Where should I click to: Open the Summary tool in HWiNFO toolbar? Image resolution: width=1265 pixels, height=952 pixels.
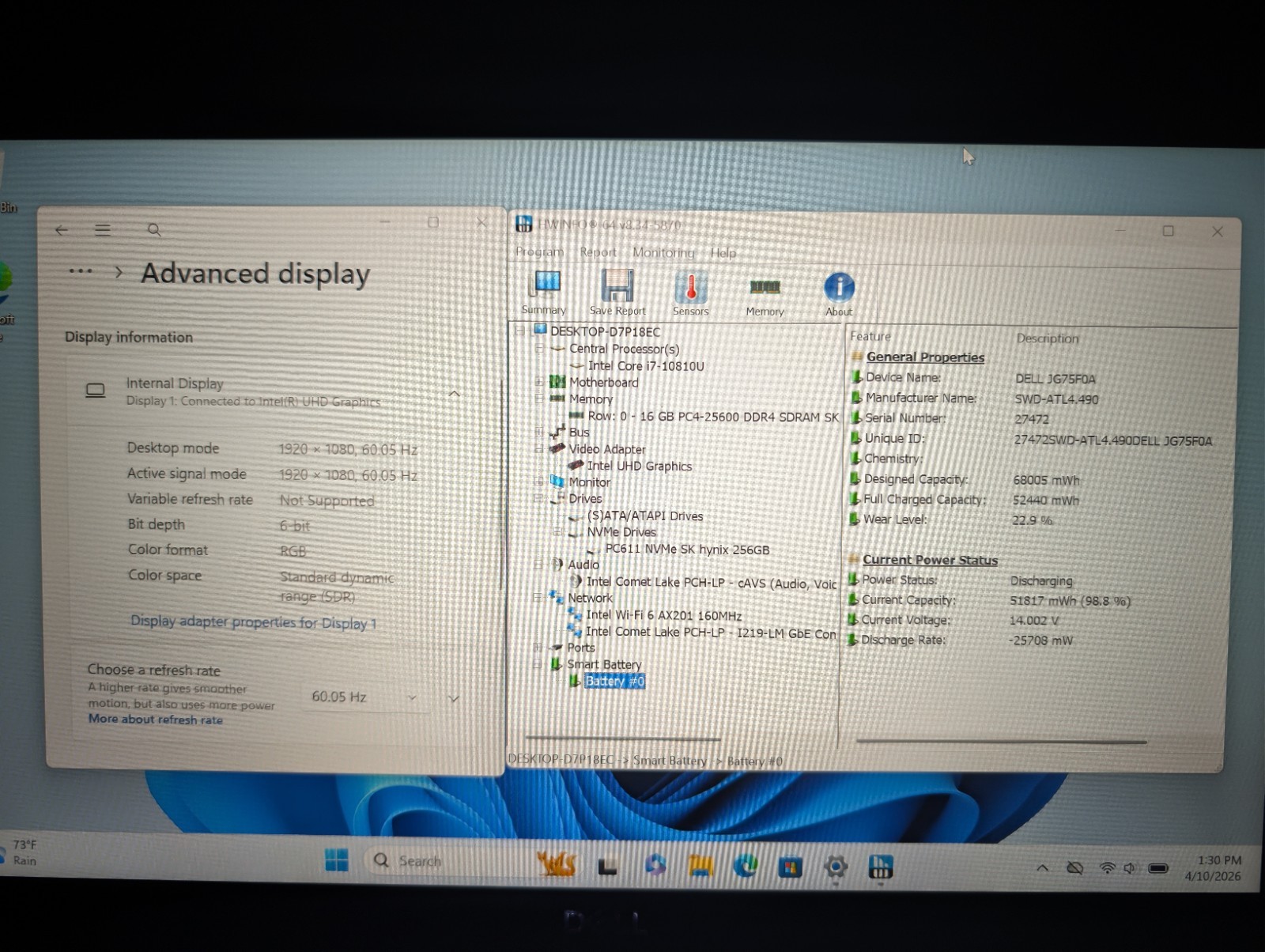(x=544, y=292)
